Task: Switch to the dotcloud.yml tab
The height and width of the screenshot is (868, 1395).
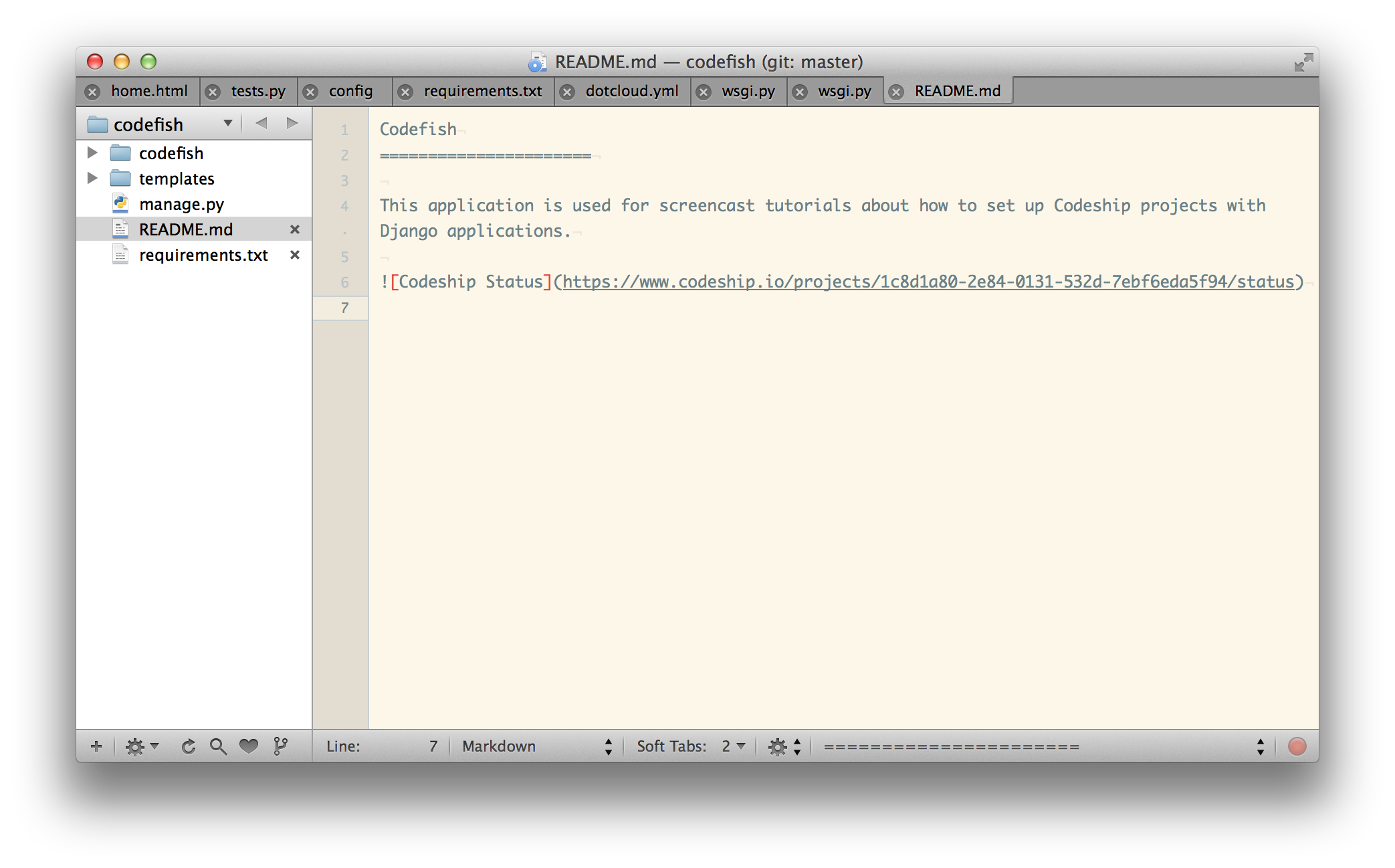Action: click(x=632, y=91)
